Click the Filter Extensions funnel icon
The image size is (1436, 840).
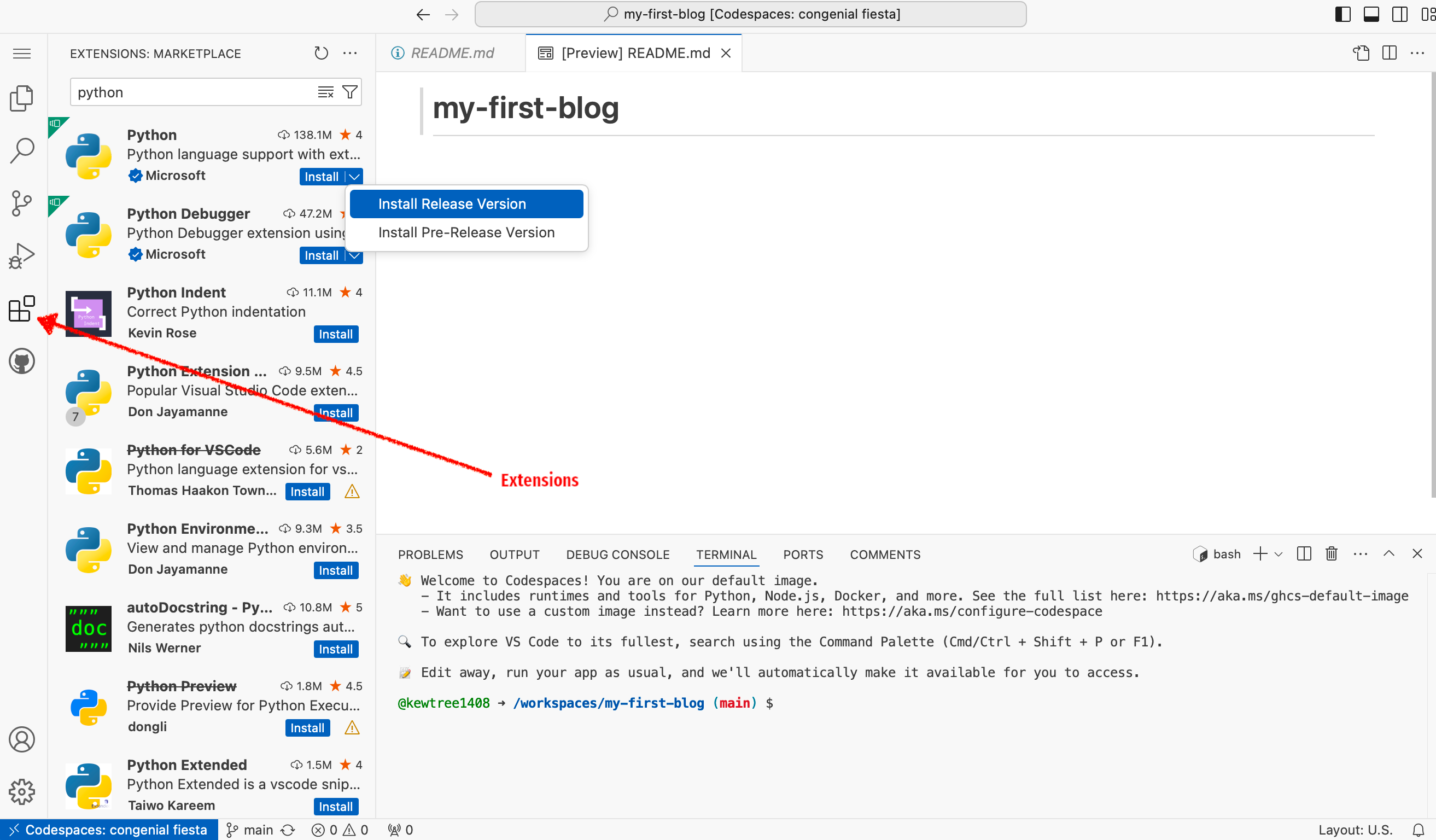tap(349, 92)
